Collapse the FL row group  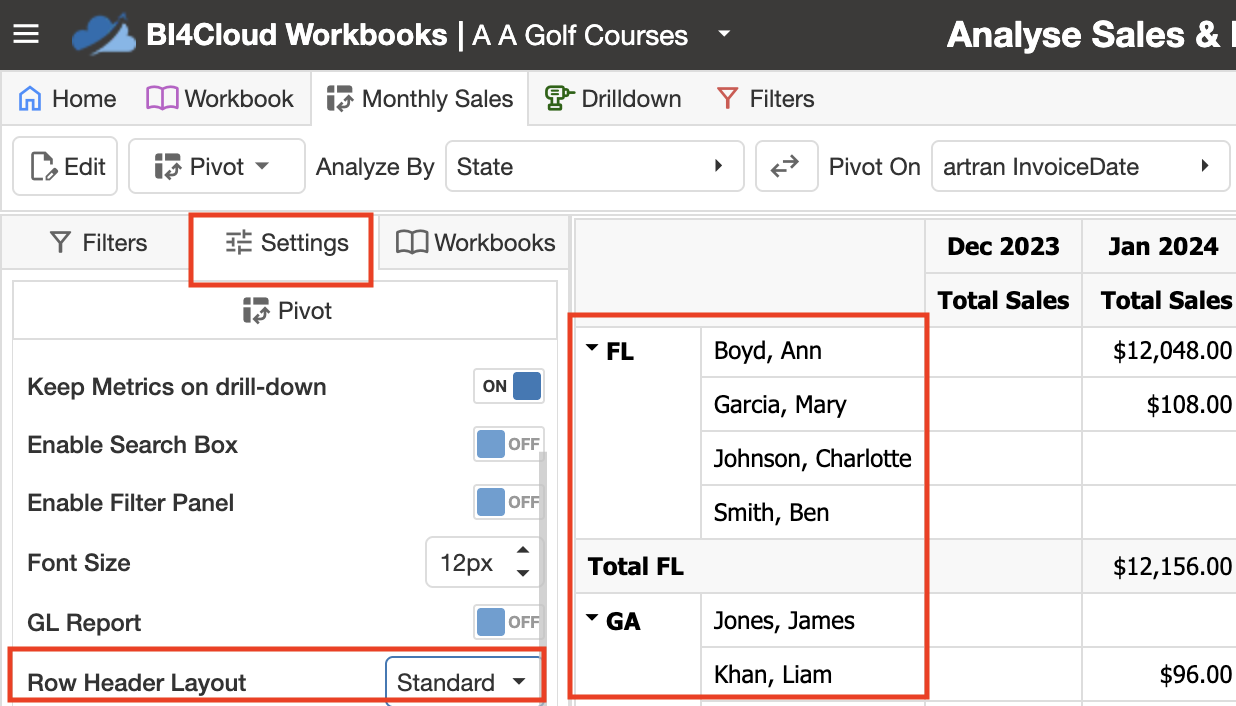coord(592,349)
